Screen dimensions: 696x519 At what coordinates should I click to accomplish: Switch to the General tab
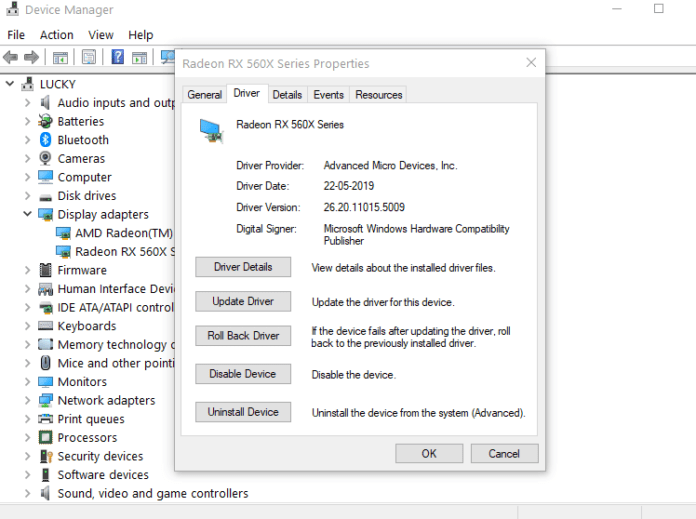pyautogui.click(x=205, y=95)
